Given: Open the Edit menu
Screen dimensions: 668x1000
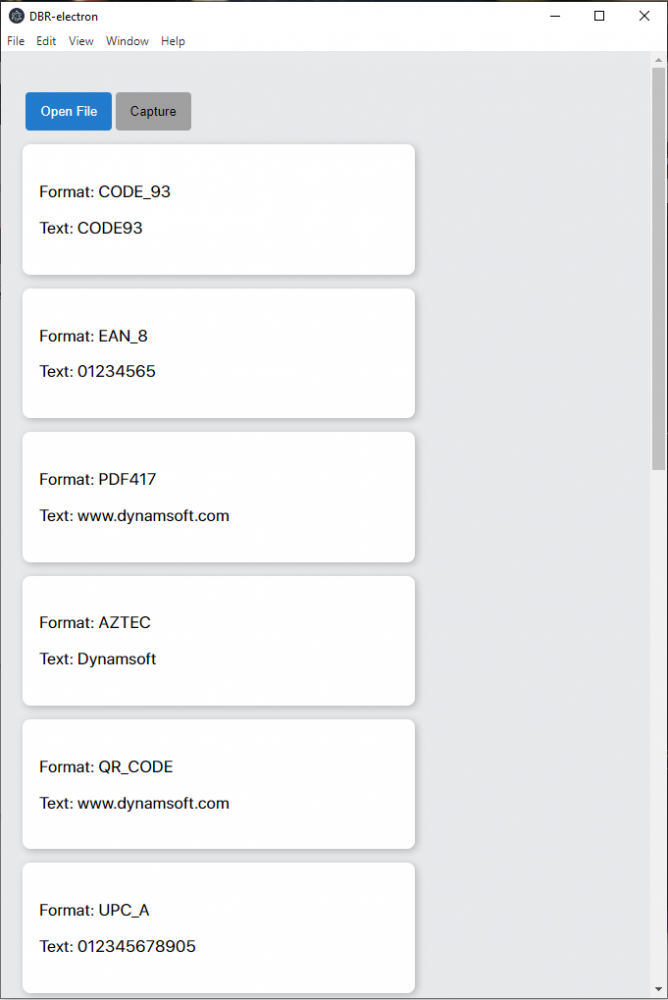Looking at the screenshot, I should pos(46,41).
